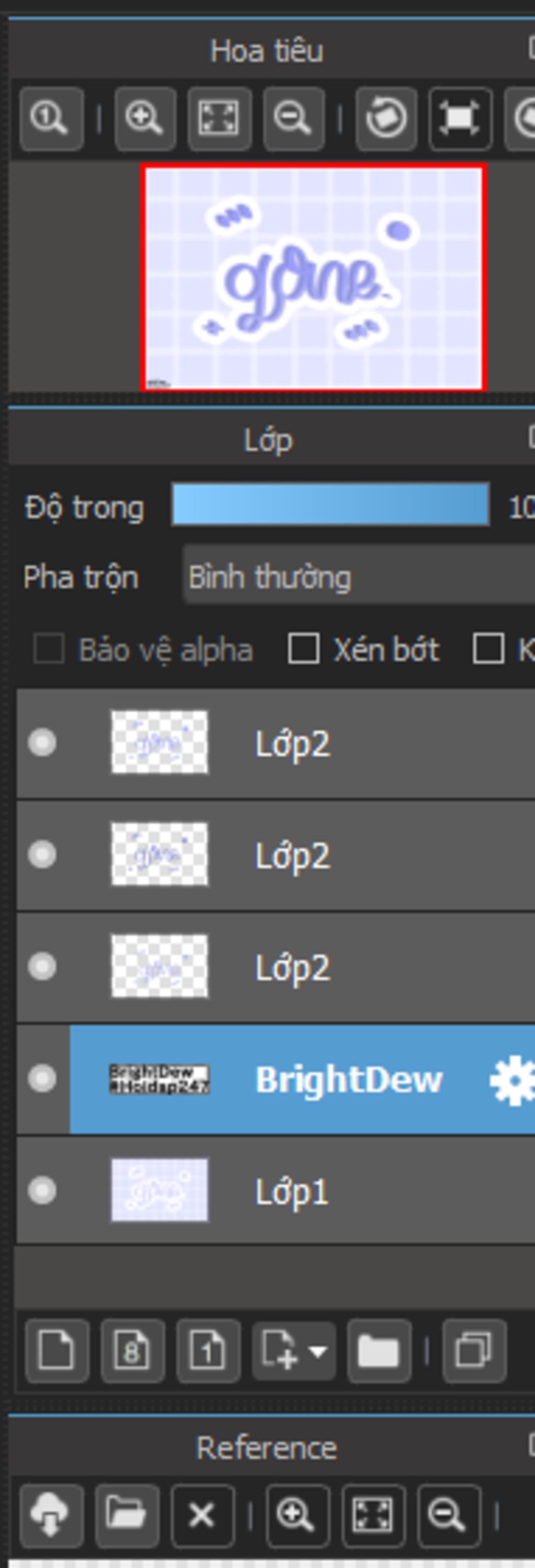Zoom out using Navigator magnifier minus icon

[x=294, y=119]
